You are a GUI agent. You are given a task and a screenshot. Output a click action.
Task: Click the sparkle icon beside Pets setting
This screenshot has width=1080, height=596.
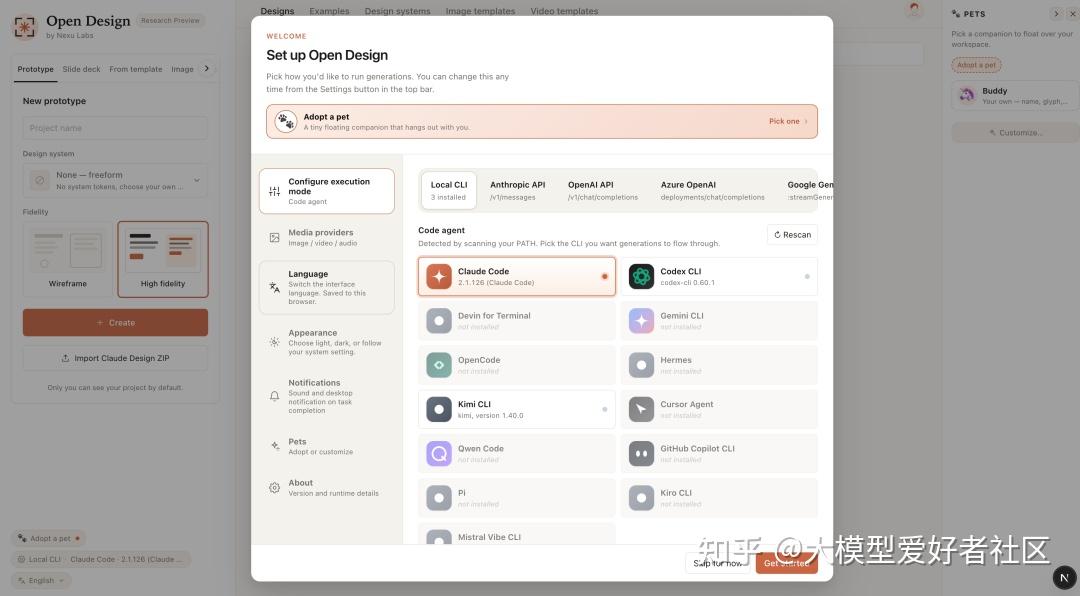point(274,446)
